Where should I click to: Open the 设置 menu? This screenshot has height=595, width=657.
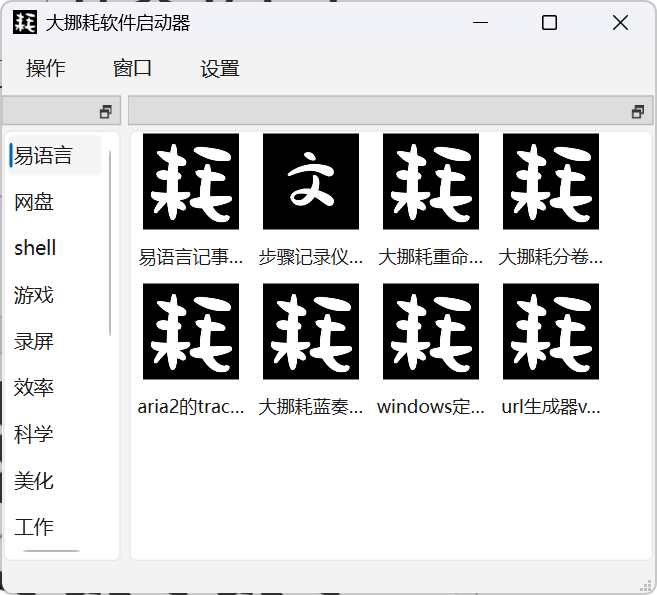pyautogui.click(x=220, y=68)
